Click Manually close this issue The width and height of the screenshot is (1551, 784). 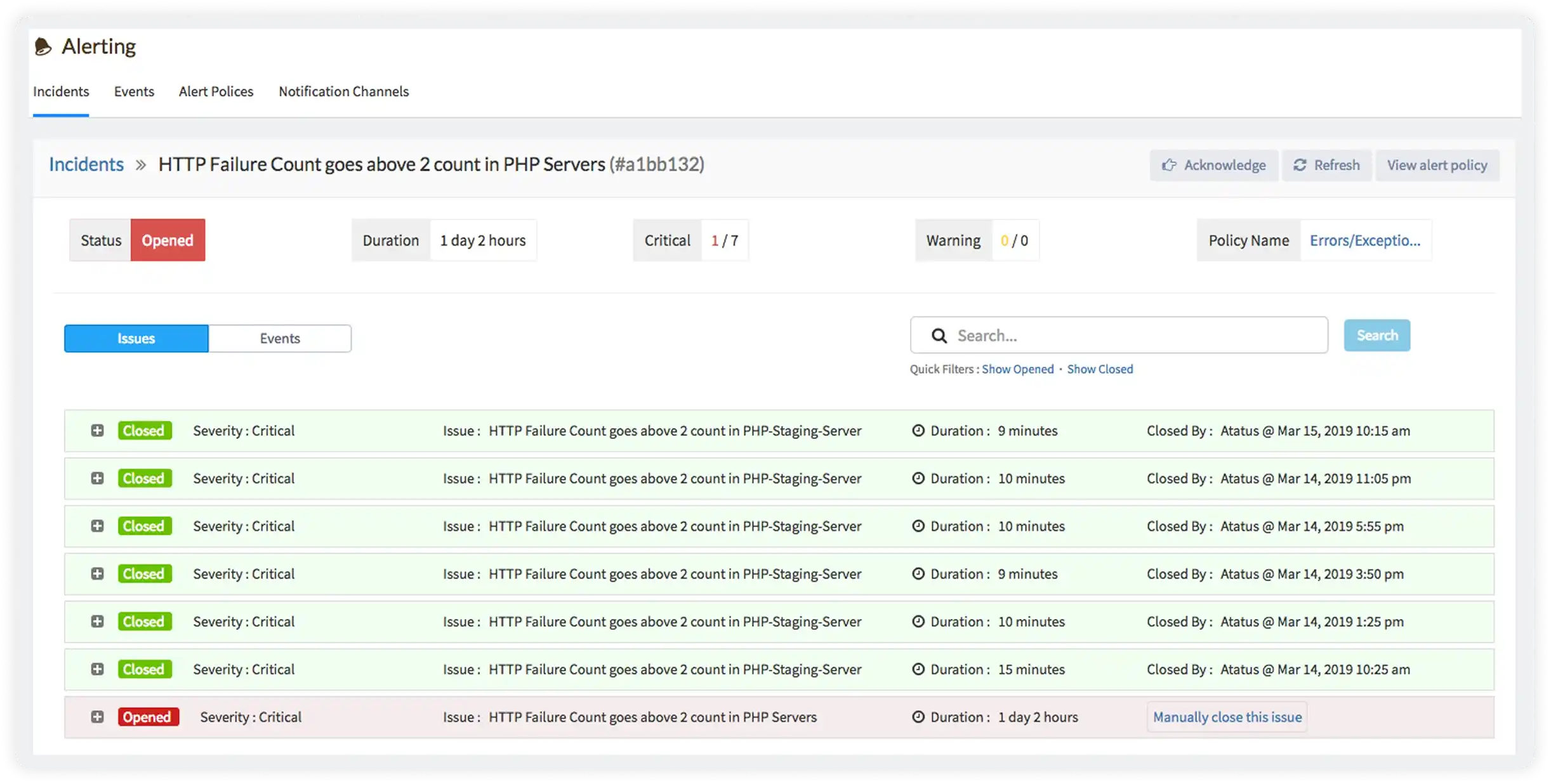pyautogui.click(x=1227, y=717)
